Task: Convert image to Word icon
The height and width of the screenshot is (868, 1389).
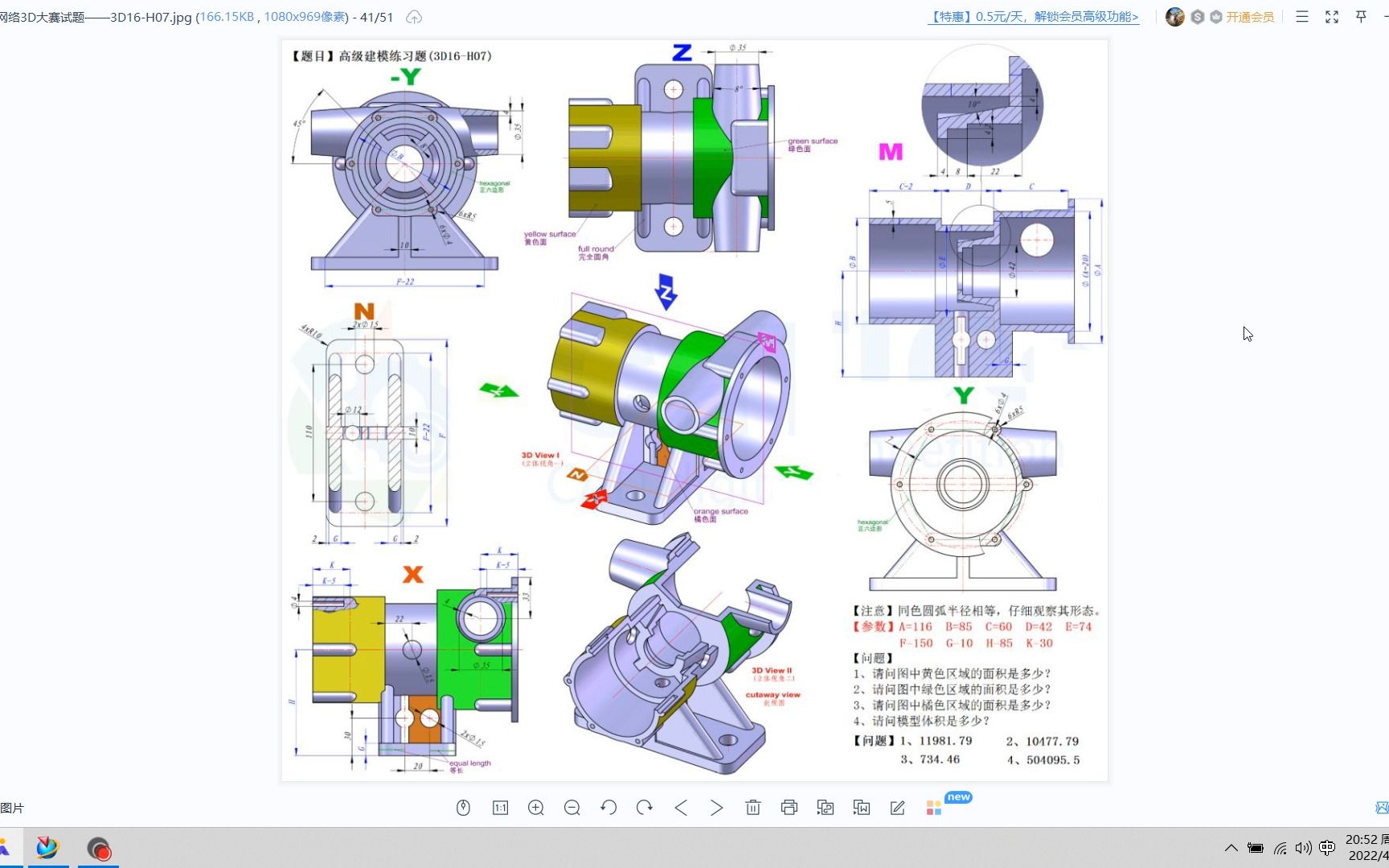Action: click(862, 808)
